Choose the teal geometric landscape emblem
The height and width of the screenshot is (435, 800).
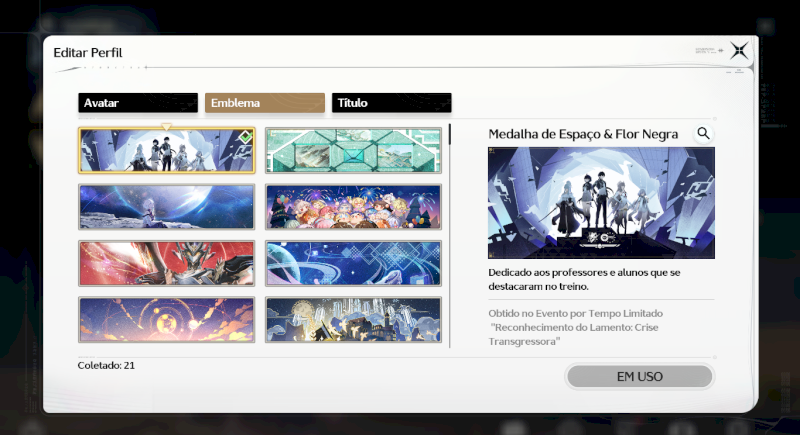(353, 150)
